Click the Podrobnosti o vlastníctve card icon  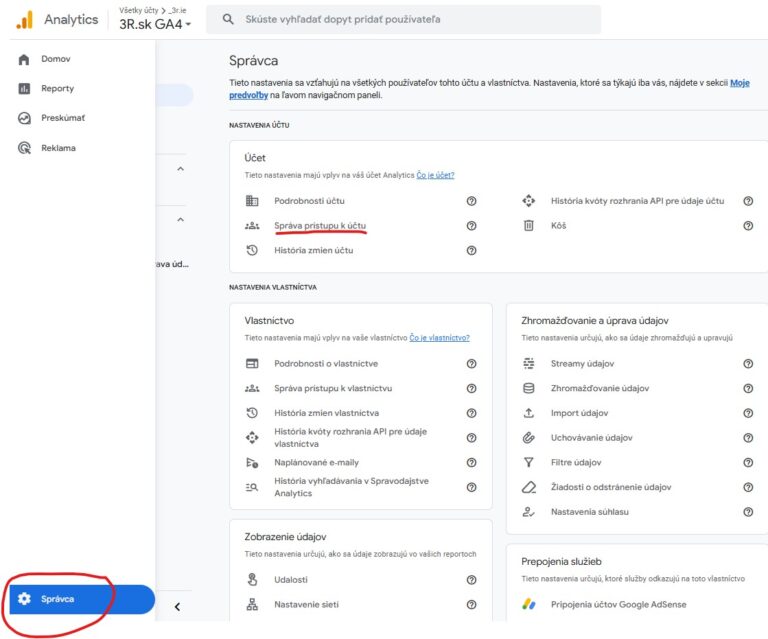coord(252,363)
